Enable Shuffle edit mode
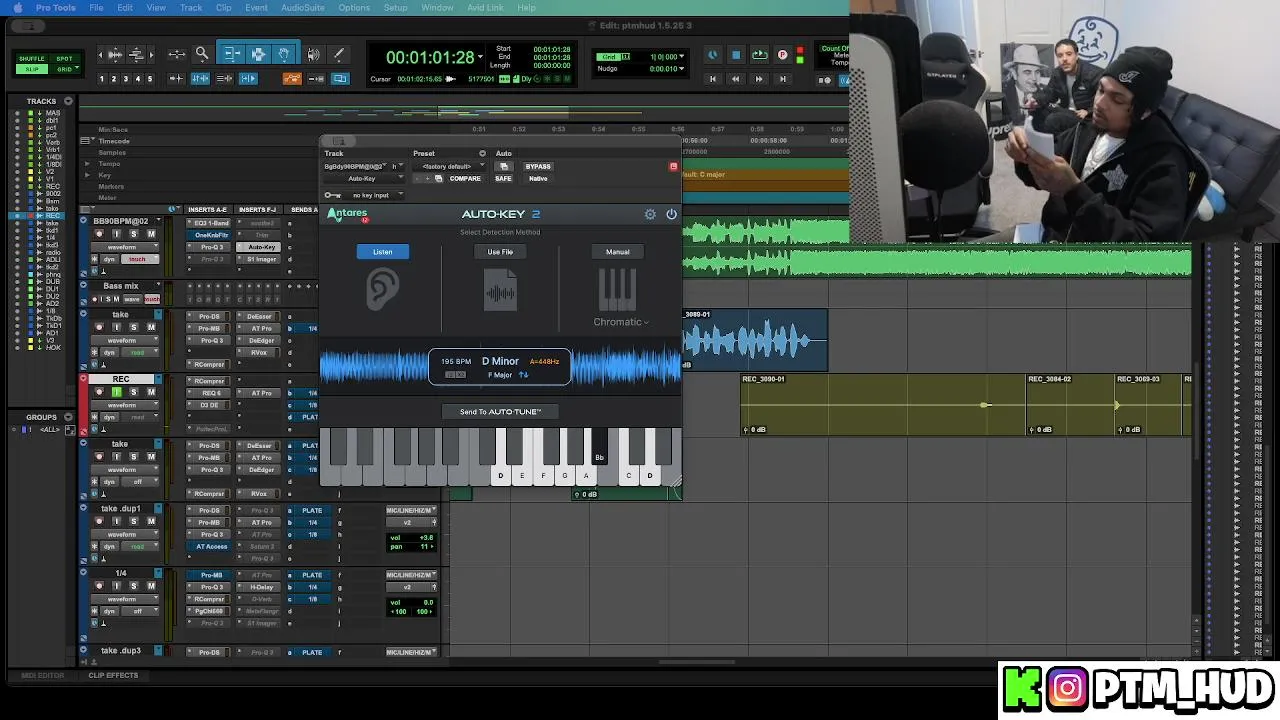Viewport: 1280px width, 720px height. (x=32, y=59)
